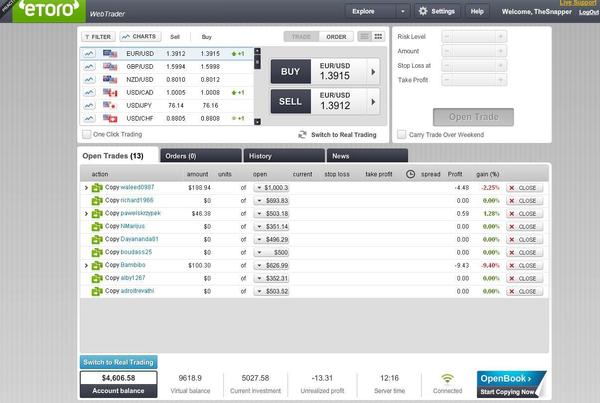The height and width of the screenshot is (403, 600).
Task: Switch to the Orders (0) tab
Action: 201,156
